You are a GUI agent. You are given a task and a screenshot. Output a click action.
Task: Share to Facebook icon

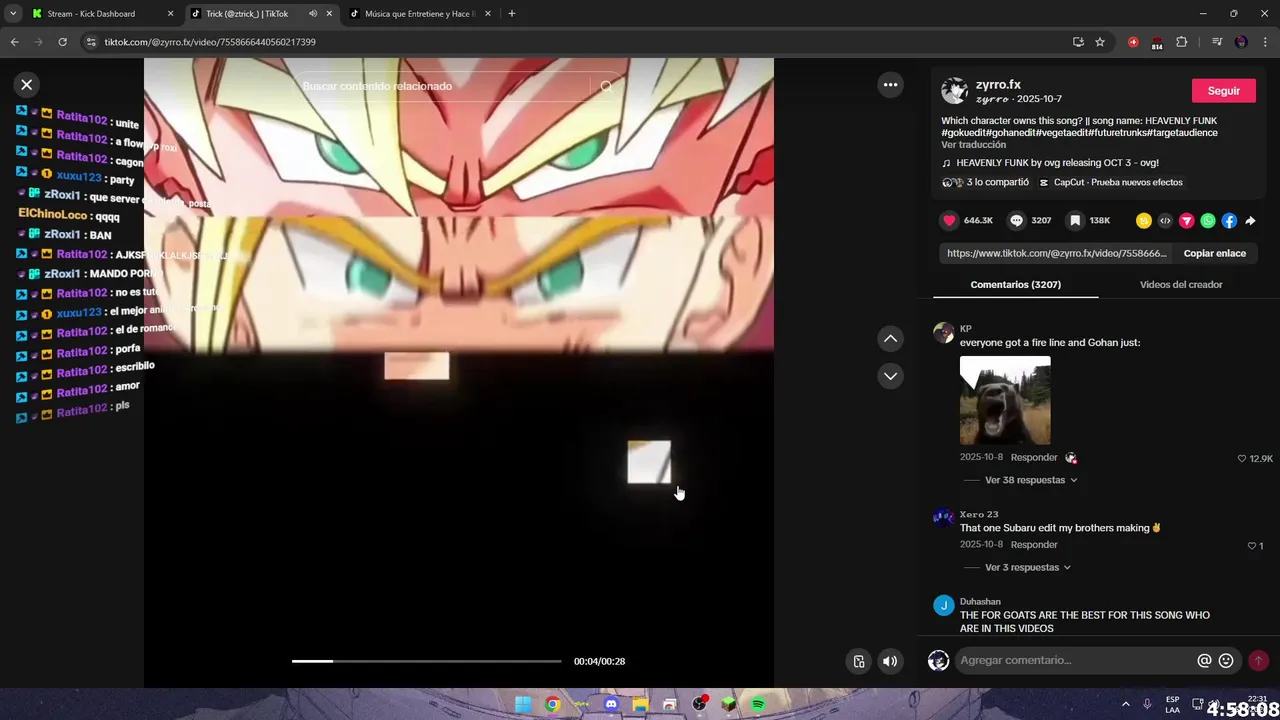click(1229, 221)
